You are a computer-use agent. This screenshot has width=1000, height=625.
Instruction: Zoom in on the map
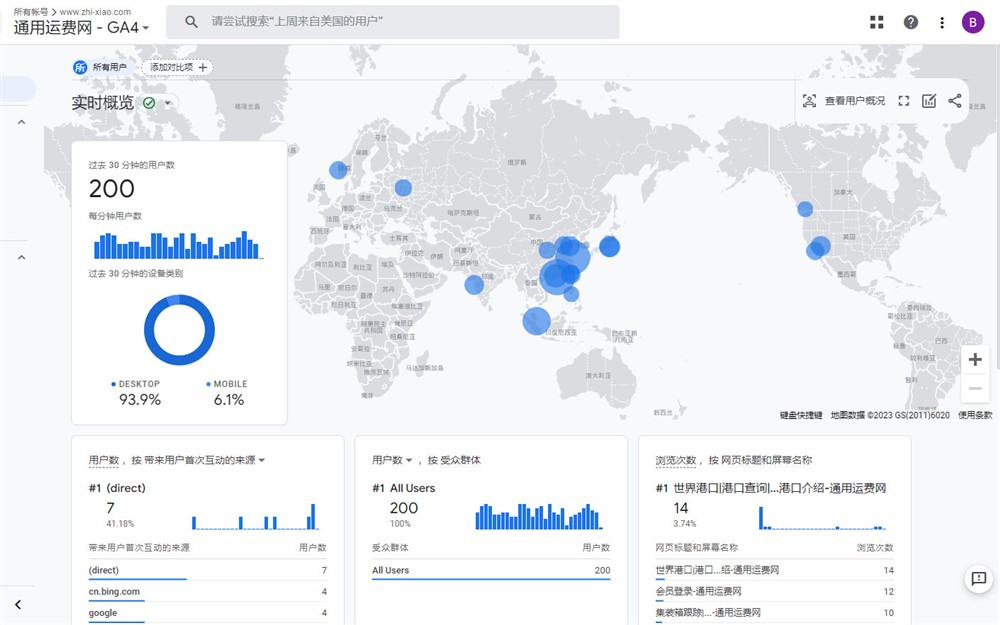click(975, 360)
